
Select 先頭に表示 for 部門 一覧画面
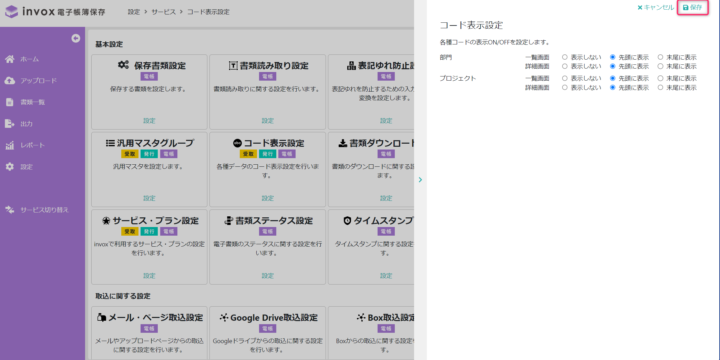click(613, 57)
